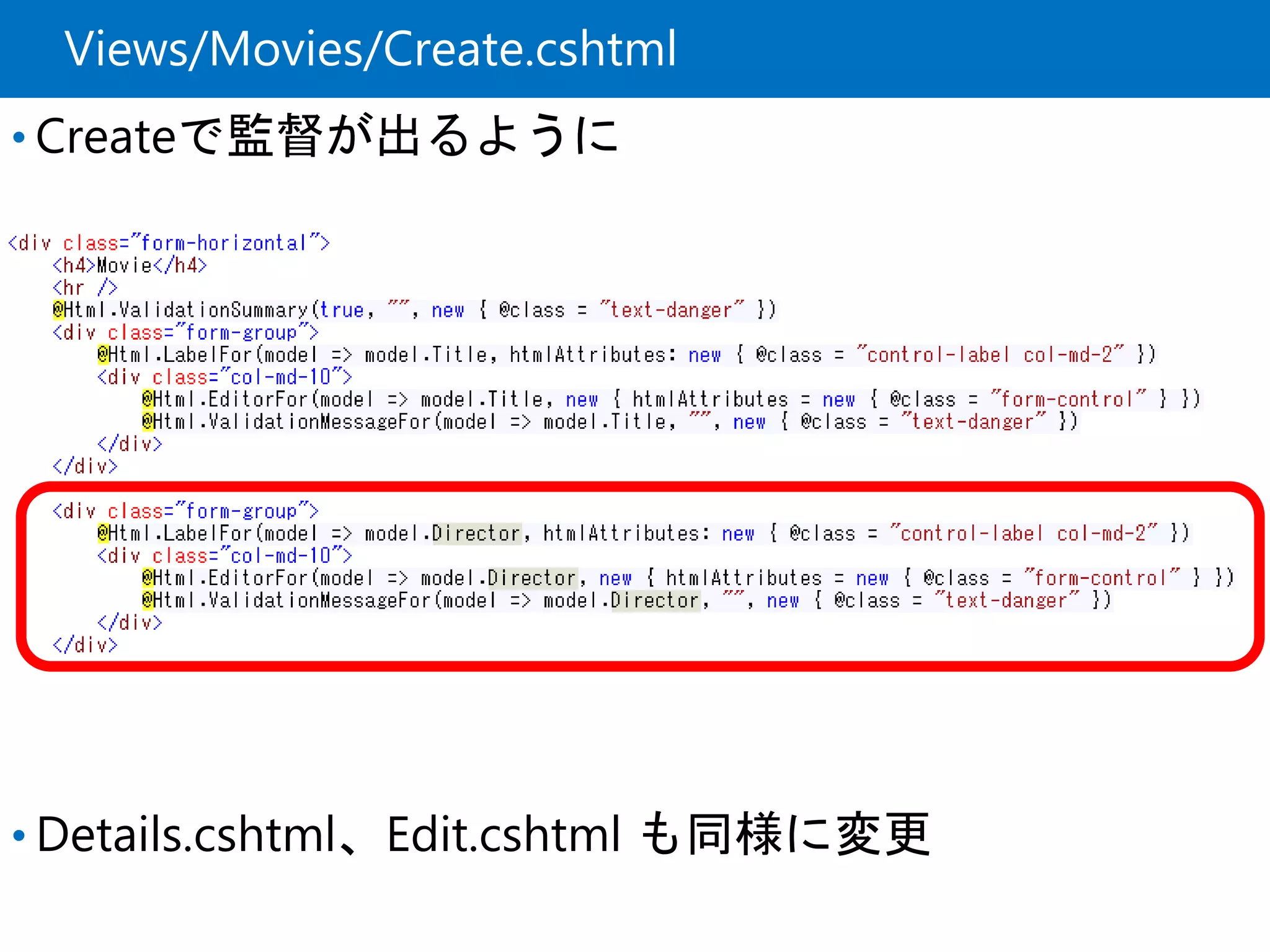Click the div class="col-md-10" line above EditorFor Title
Image resolution: width=1270 pixels, height=952 pixels.
pyautogui.click(x=224, y=377)
